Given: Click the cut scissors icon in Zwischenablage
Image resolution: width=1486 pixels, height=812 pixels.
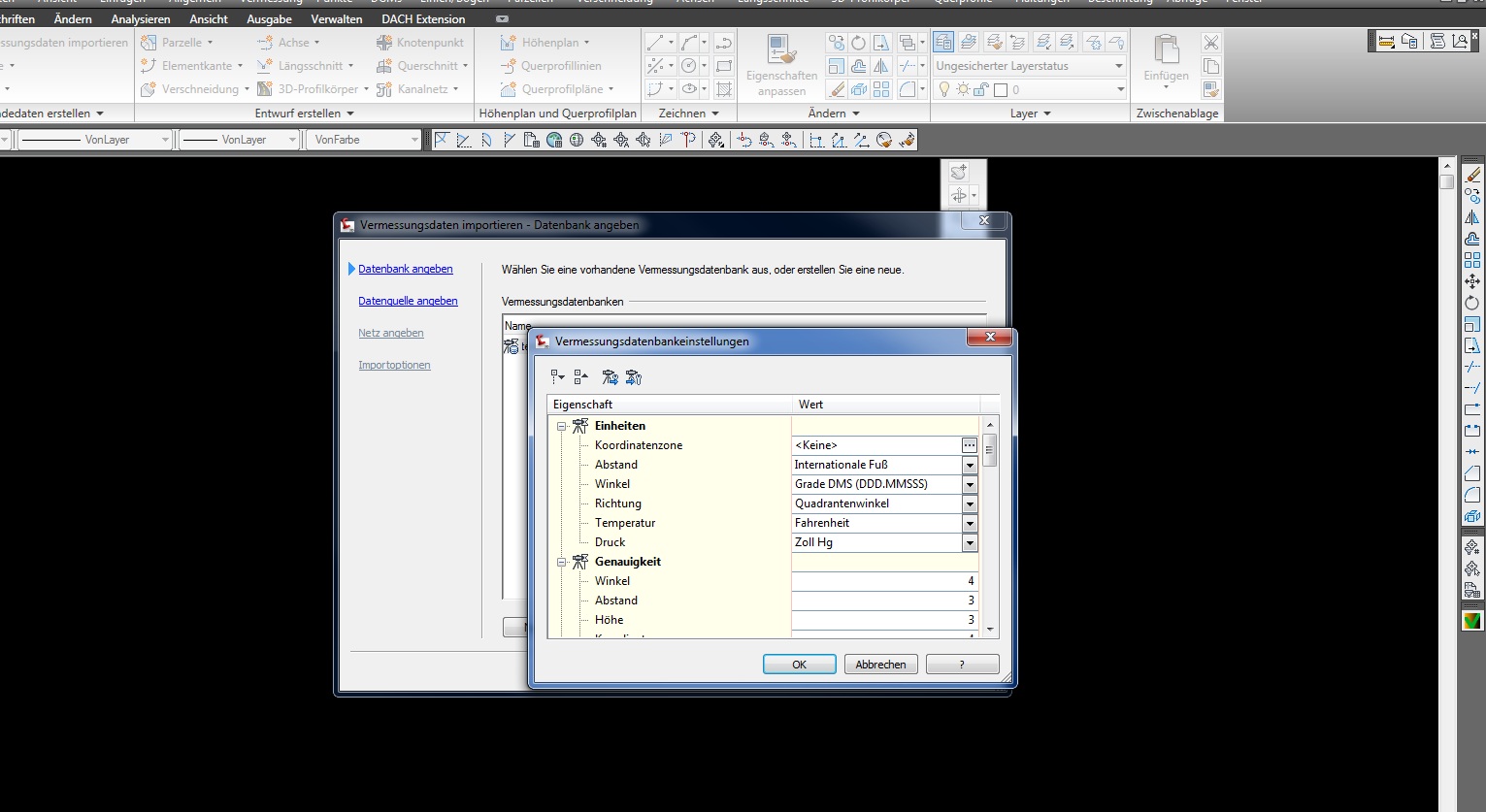Looking at the screenshot, I should [1210, 43].
